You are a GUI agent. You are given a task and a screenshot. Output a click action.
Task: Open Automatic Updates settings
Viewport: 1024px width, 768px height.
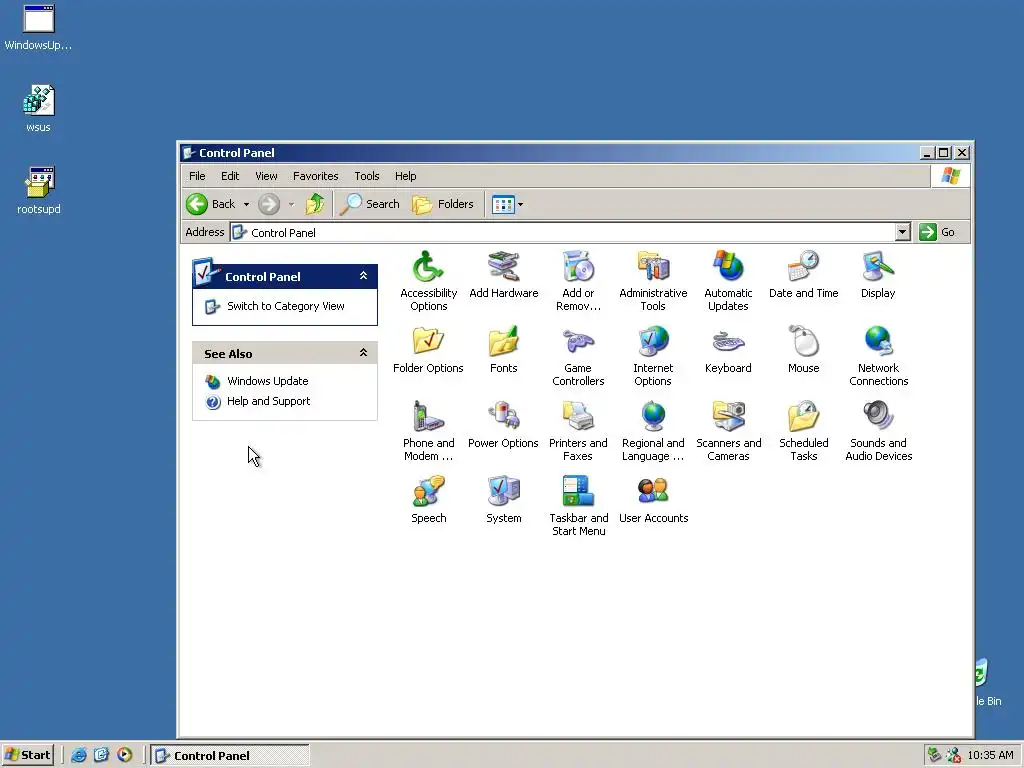coord(728,281)
